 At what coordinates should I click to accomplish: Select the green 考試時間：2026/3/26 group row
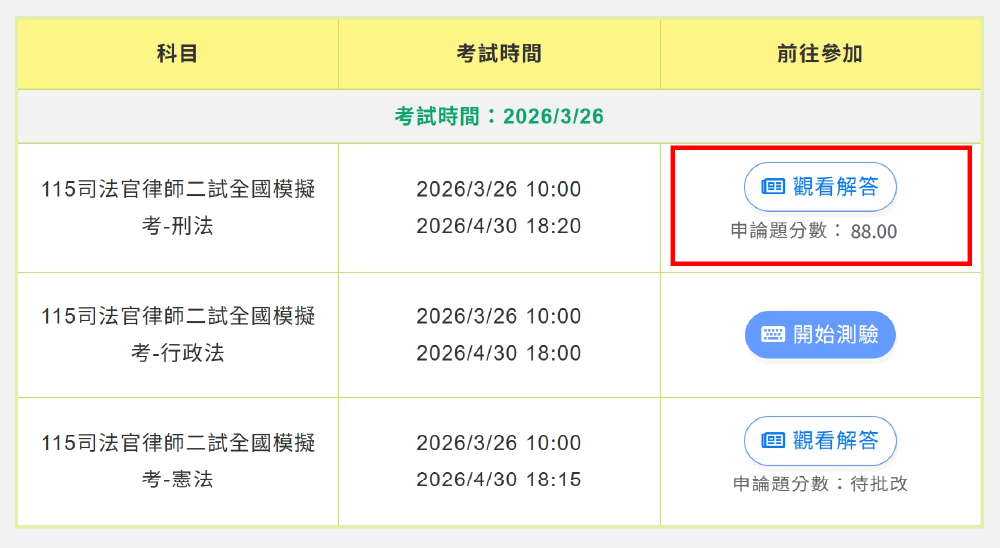click(x=499, y=116)
